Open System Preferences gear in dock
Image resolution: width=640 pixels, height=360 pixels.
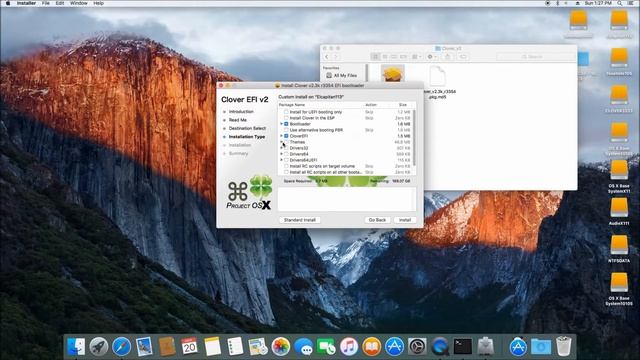point(417,347)
